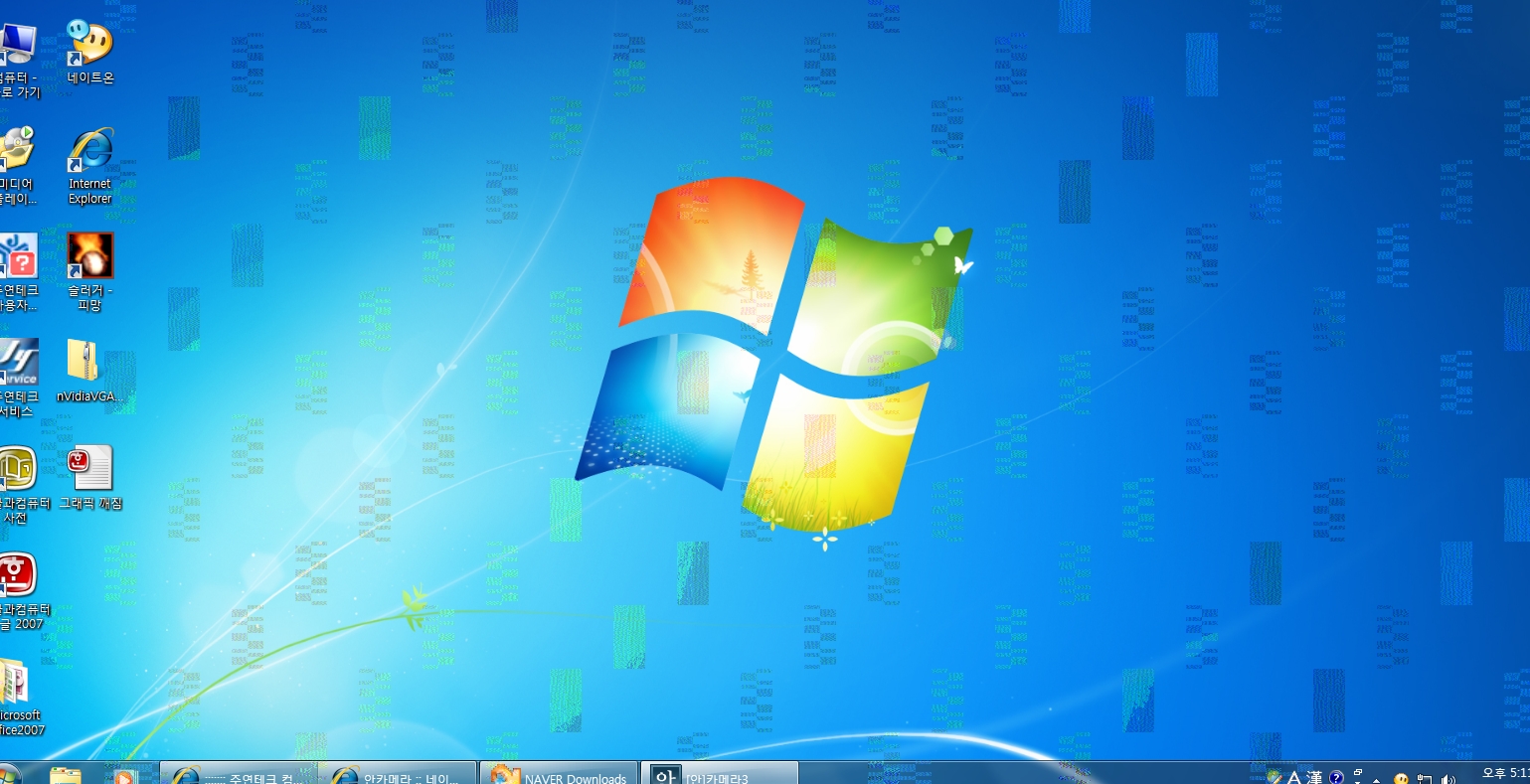Toggle the IME 'A' English input mode
This screenshot has width=1530, height=784.
1294,778
